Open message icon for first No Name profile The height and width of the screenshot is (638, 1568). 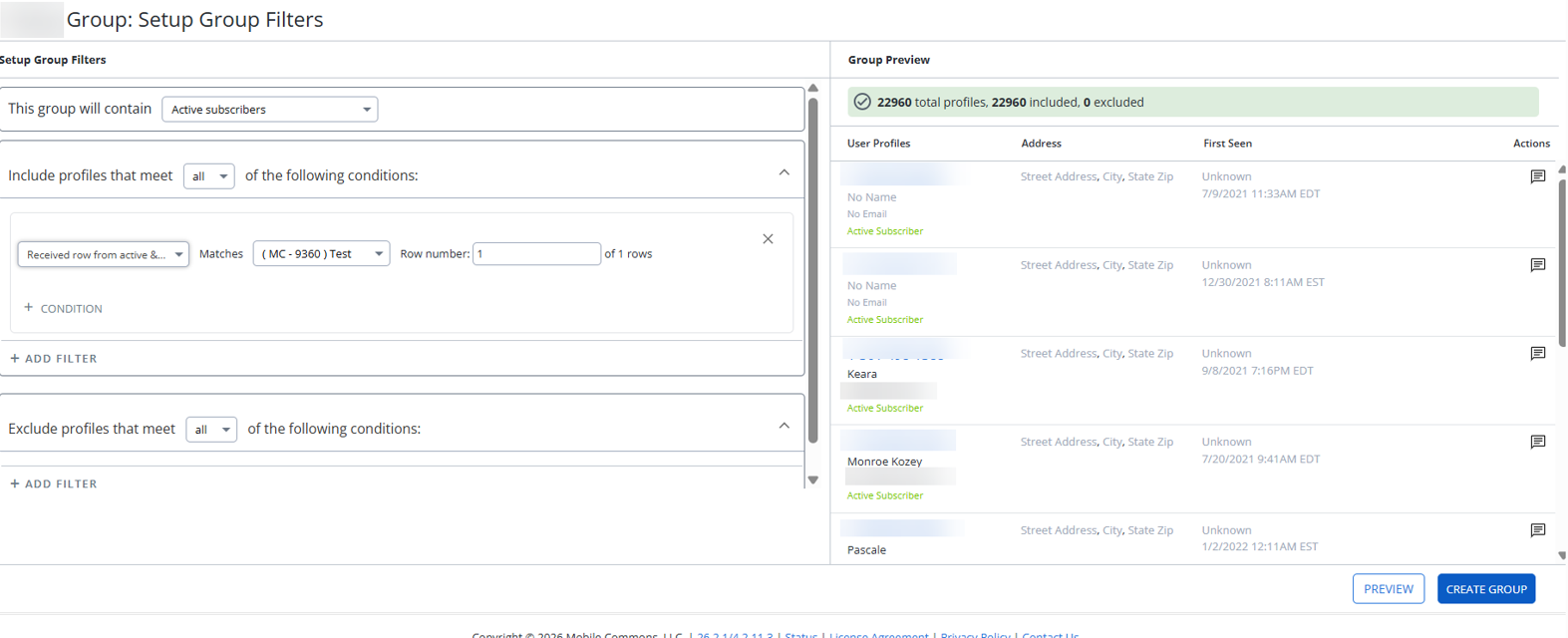click(1537, 176)
